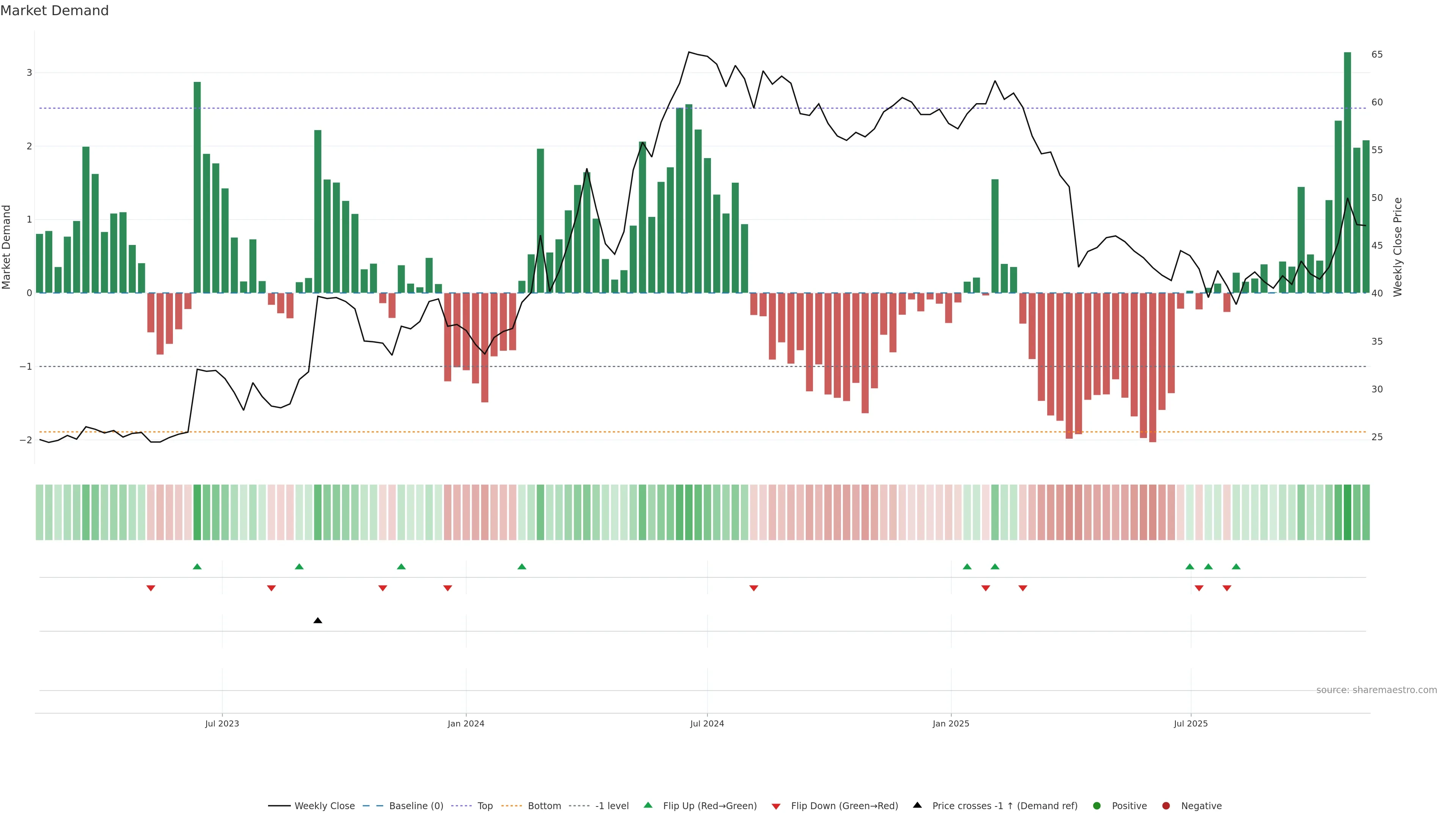The width and height of the screenshot is (1456, 819).
Task: Toggle the Weekly Close legend entry
Action: (324, 806)
